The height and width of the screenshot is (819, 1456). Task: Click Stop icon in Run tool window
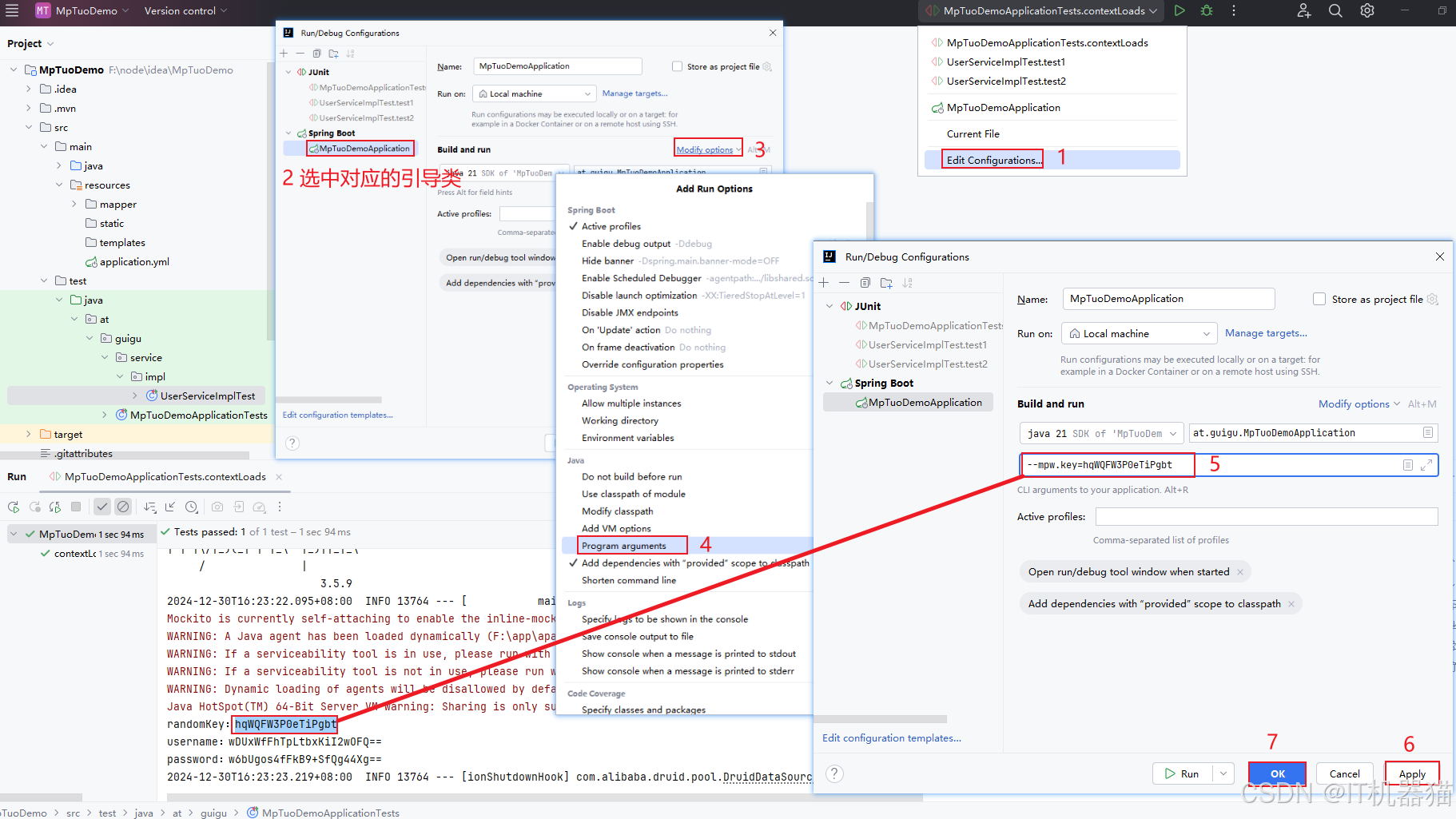point(76,507)
